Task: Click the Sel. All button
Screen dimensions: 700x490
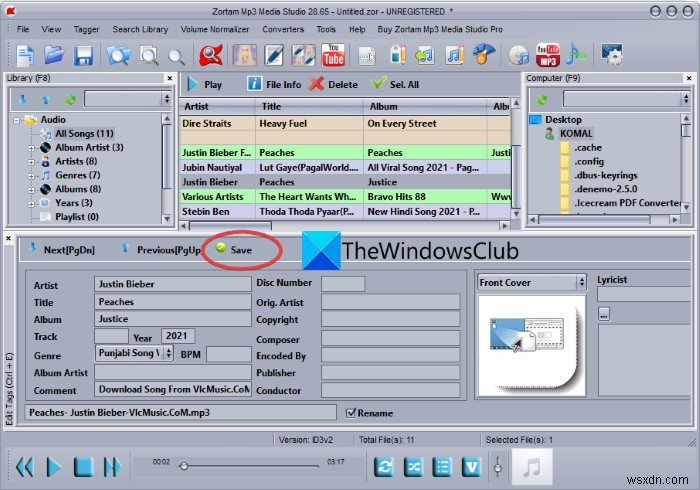Action: [x=395, y=84]
